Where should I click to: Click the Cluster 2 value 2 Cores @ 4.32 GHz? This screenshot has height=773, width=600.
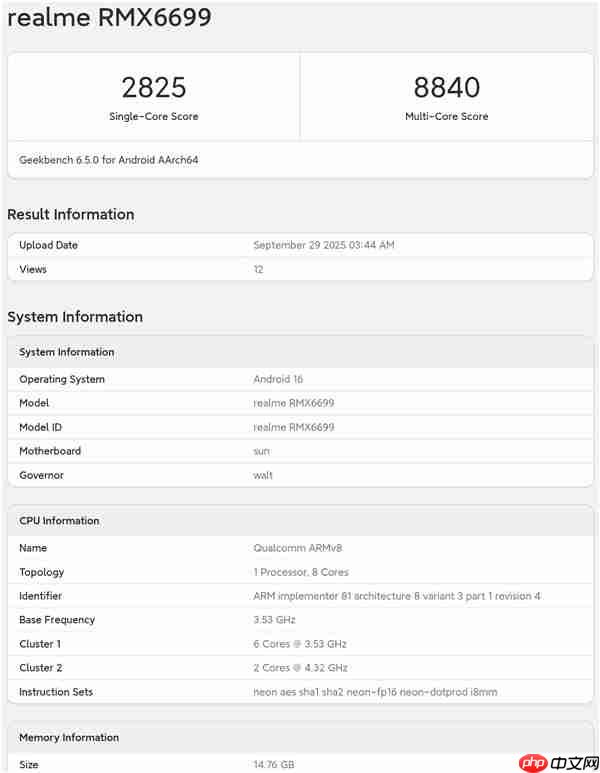click(x=300, y=668)
